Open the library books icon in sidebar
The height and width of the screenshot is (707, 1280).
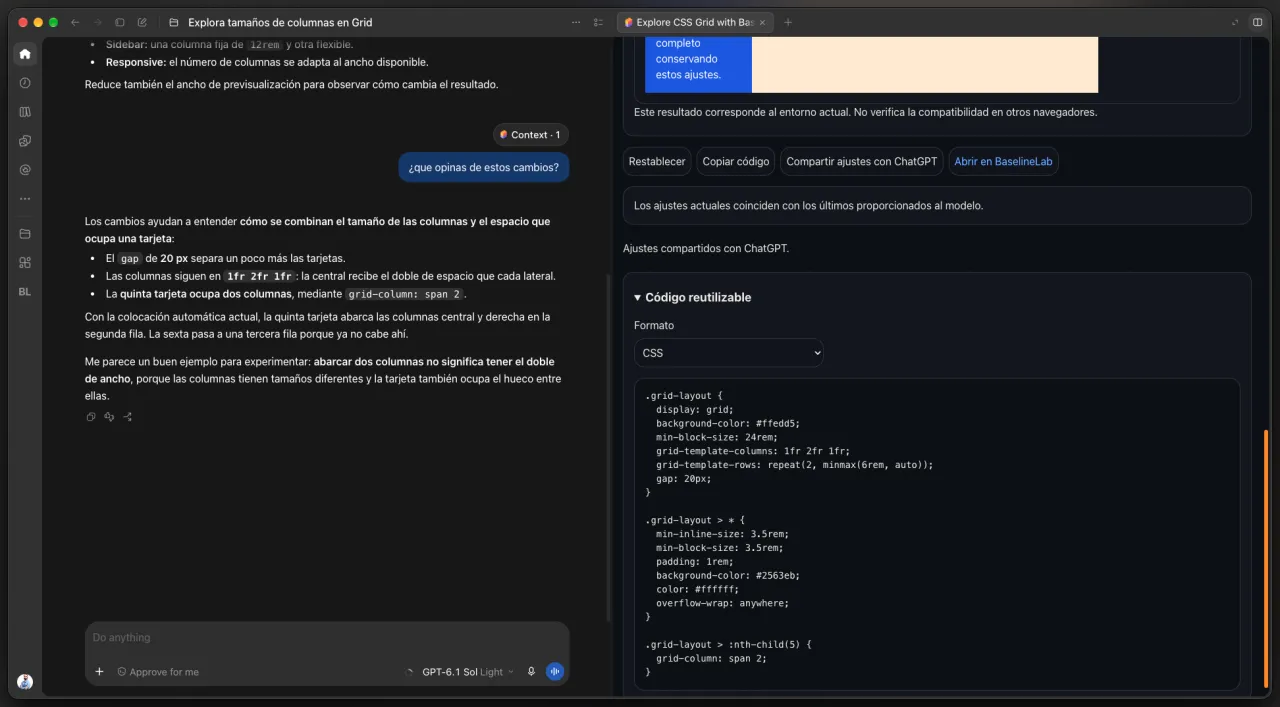tap(25, 112)
